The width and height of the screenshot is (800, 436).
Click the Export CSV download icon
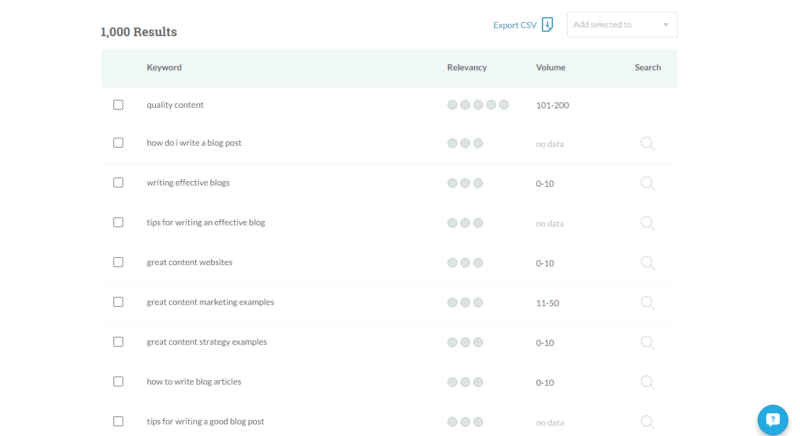click(547, 24)
